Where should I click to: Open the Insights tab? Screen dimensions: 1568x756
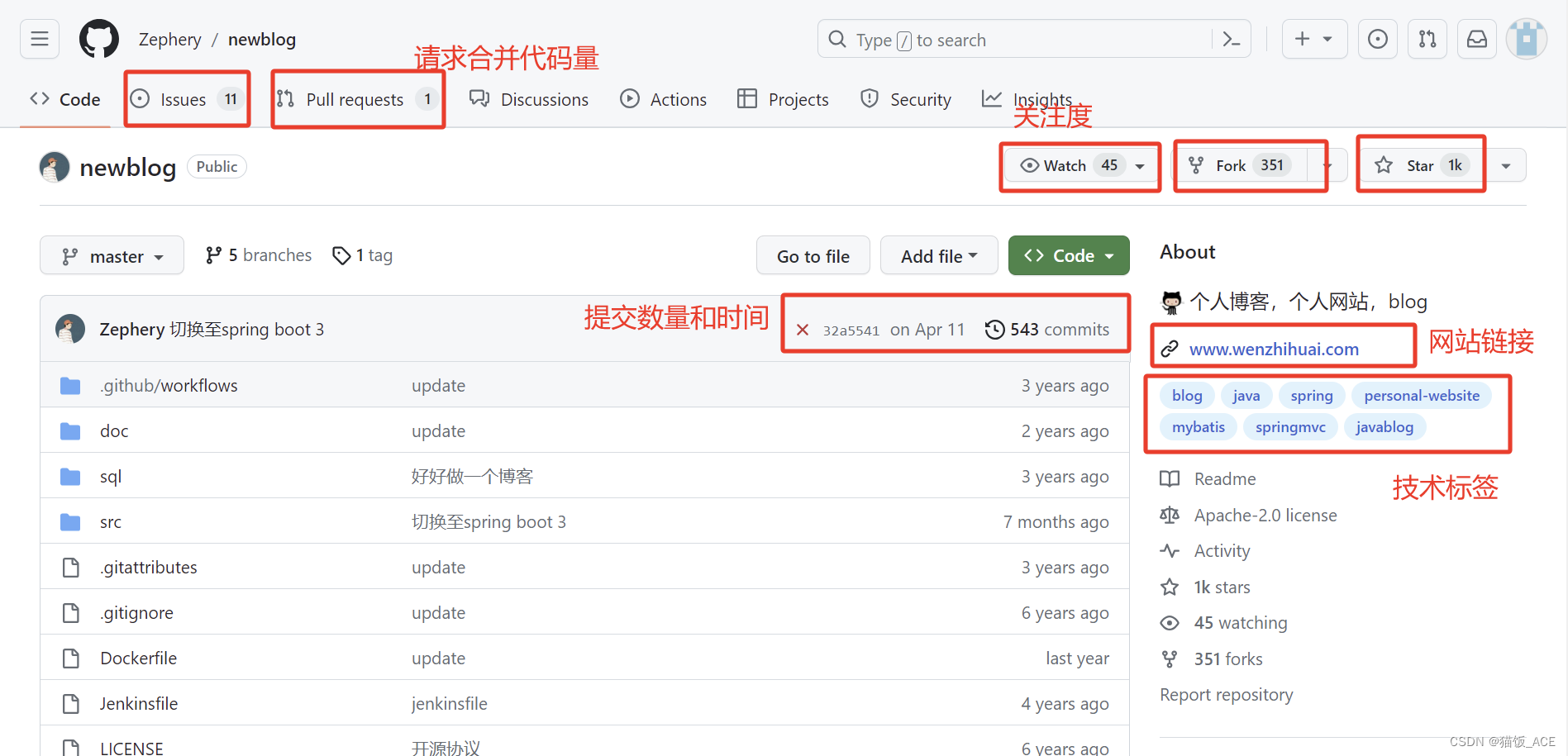pyautogui.click(x=1027, y=99)
